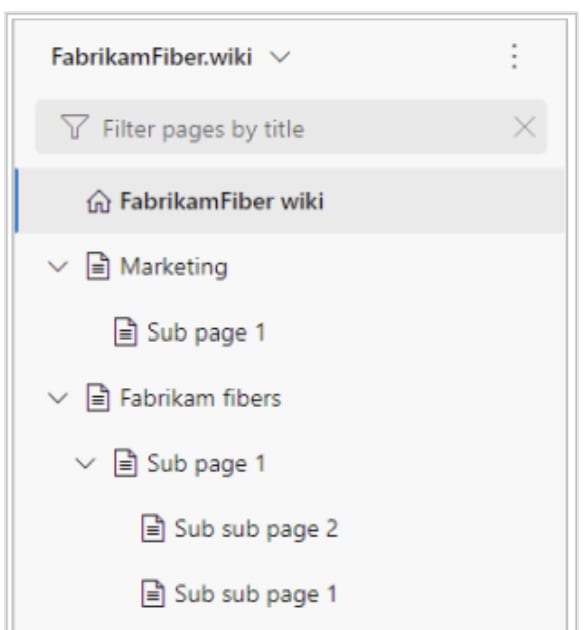
Task: Click the Marketing page document icon
Action: 98,266
